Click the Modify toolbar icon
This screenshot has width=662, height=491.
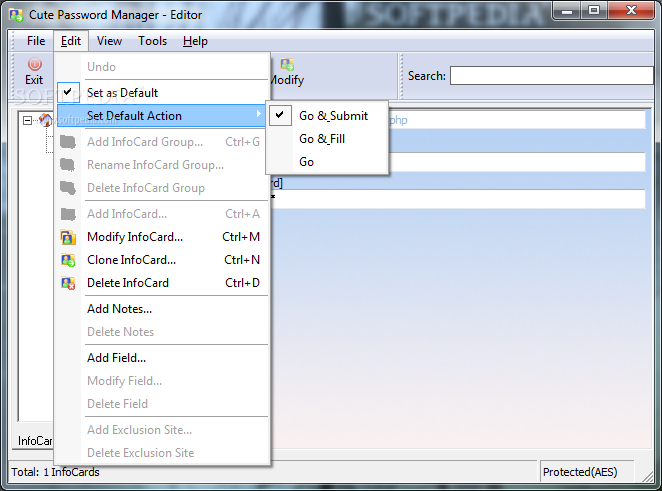pyautogui.click(x=287, y=65)
